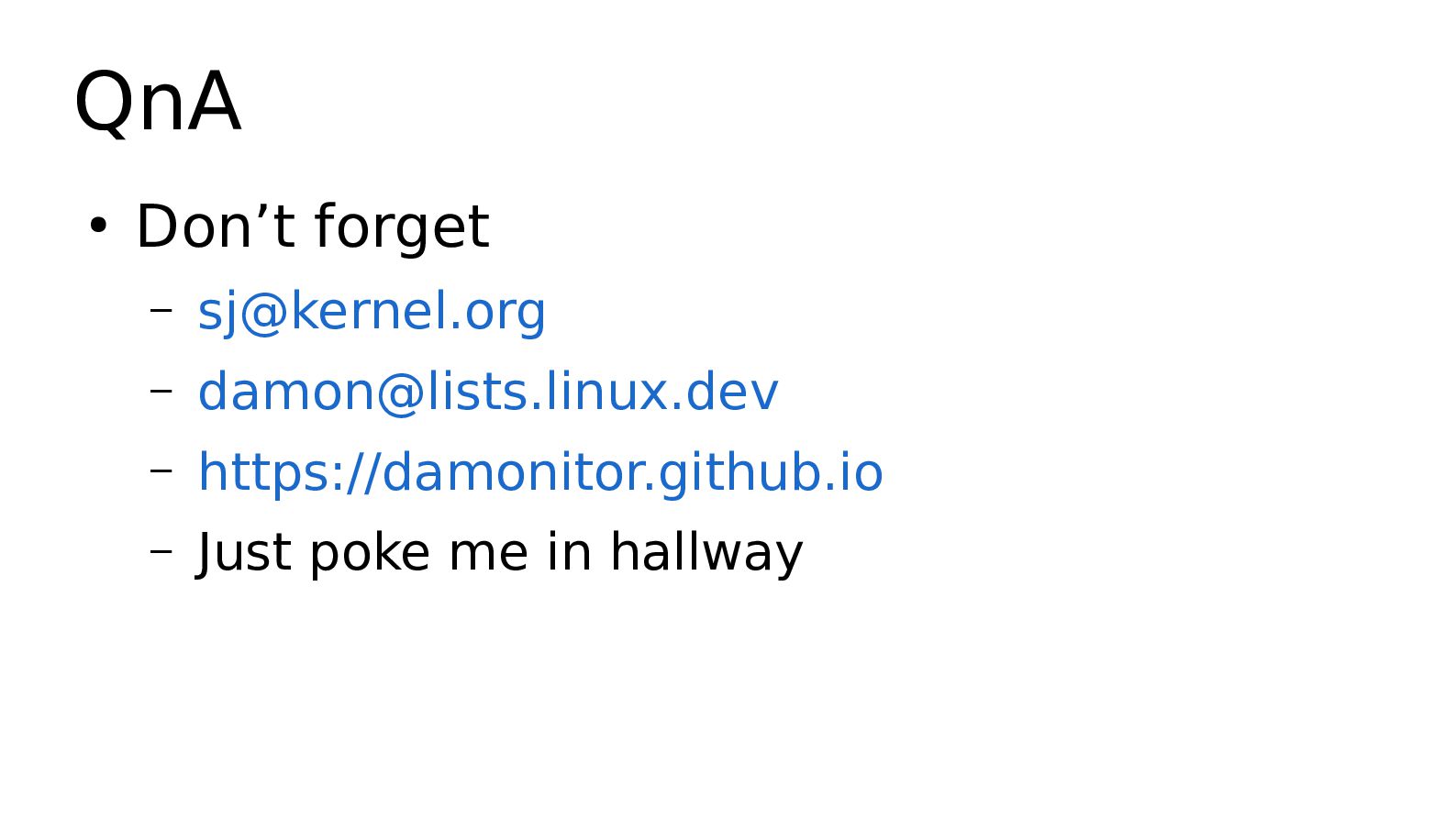Click the word Just in the last line

pos(244,553)
